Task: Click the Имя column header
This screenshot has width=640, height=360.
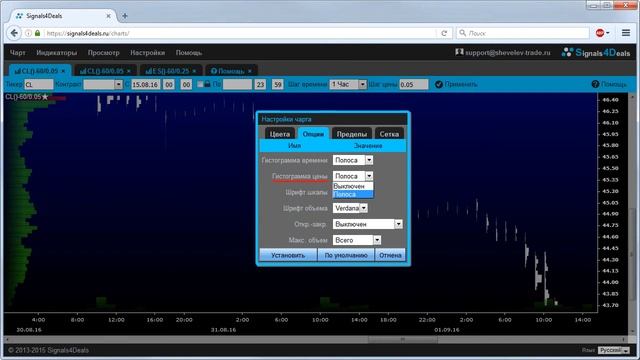Action: [x=294, y=146]
